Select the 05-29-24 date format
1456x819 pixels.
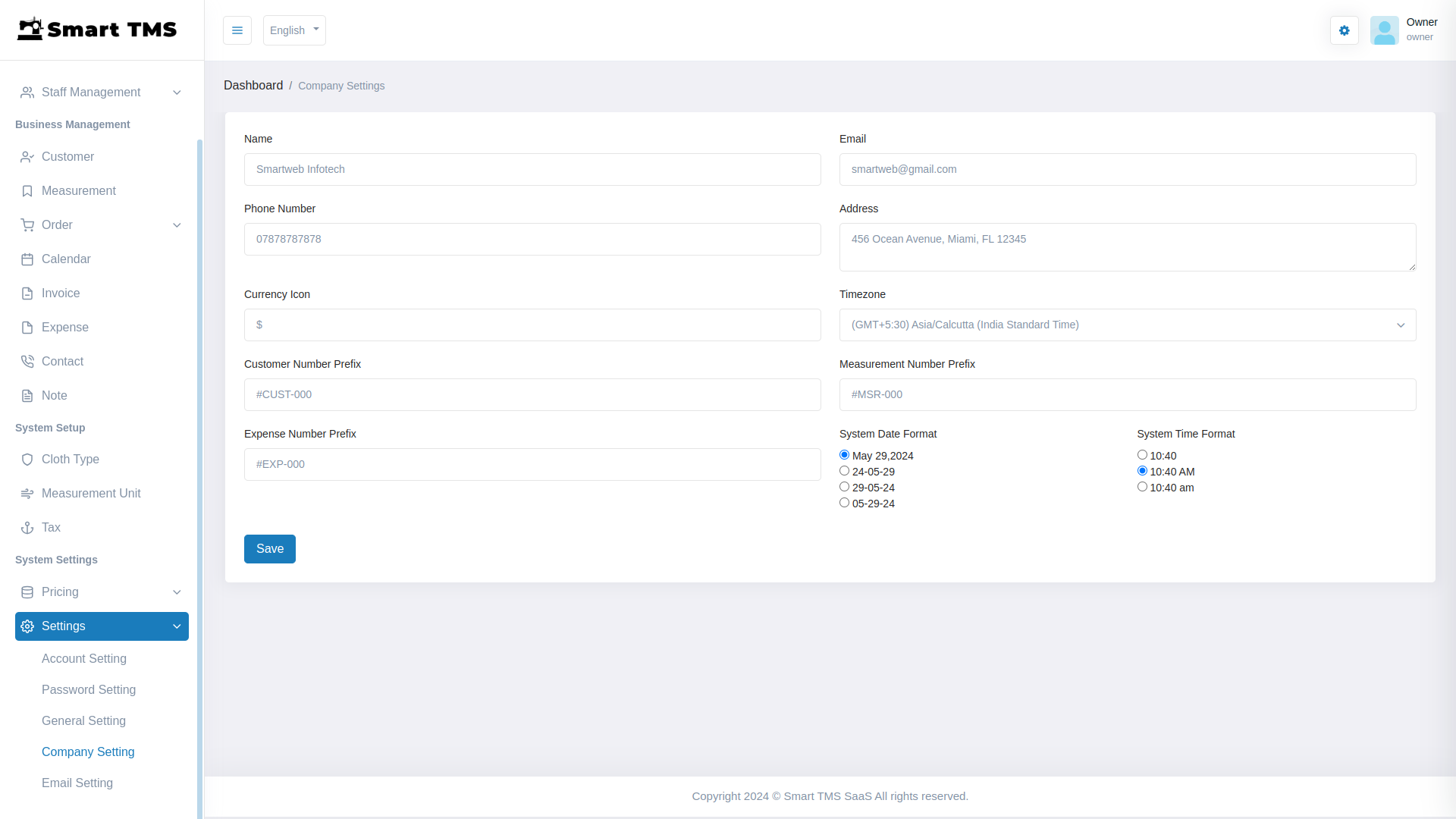tap(844, 503)
